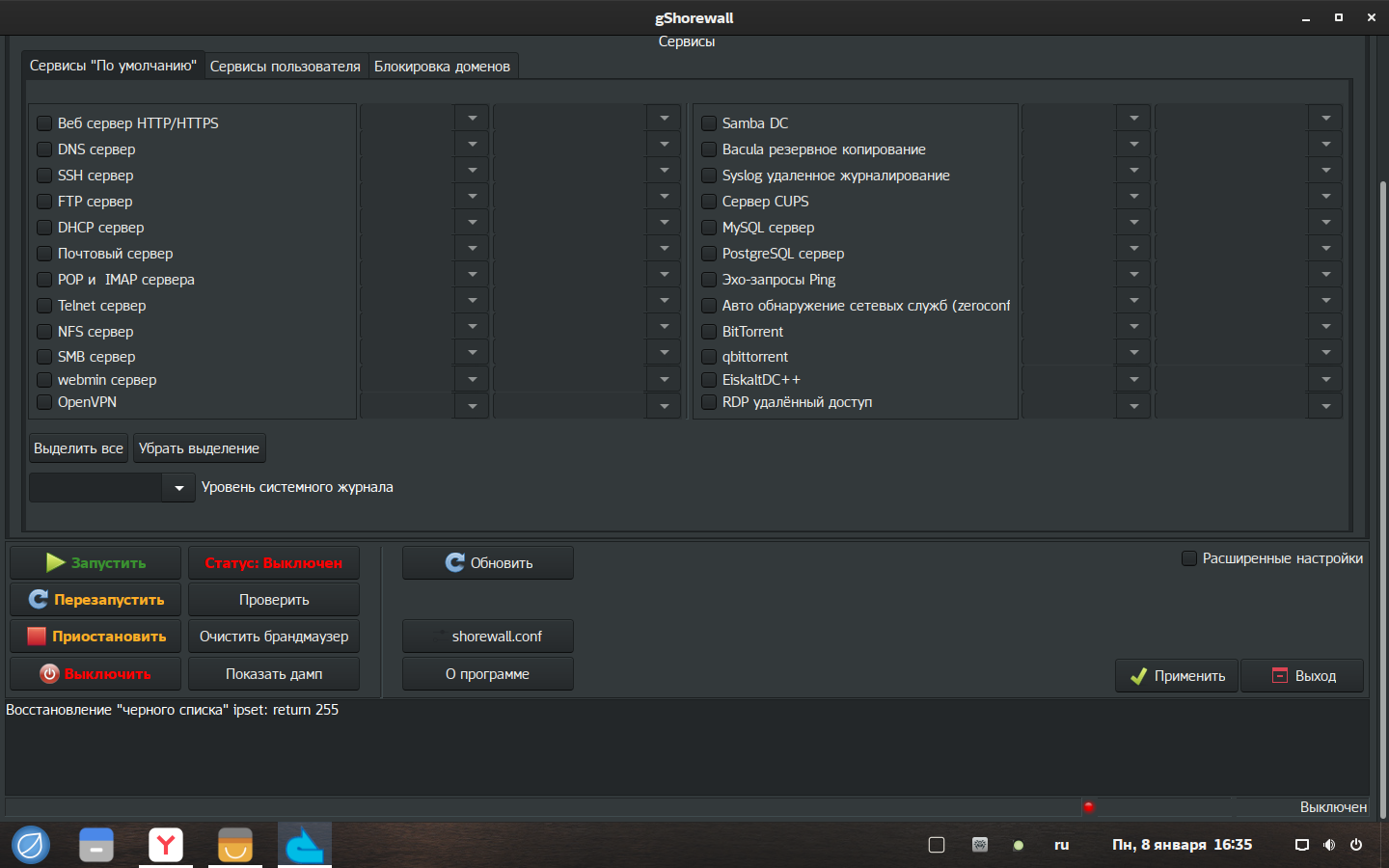Toggle the Эхо-запросы Ping checkbox
This screenshot has width=1389, height=868.
pyautogui.click(x=709, y=280)
